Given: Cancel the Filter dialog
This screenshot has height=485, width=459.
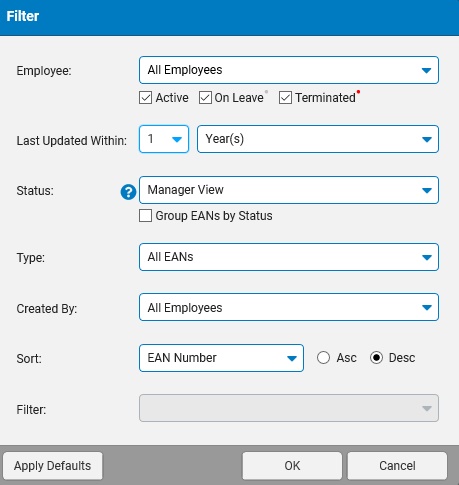Looking at the screenshot, I should (x=397, y=466).
